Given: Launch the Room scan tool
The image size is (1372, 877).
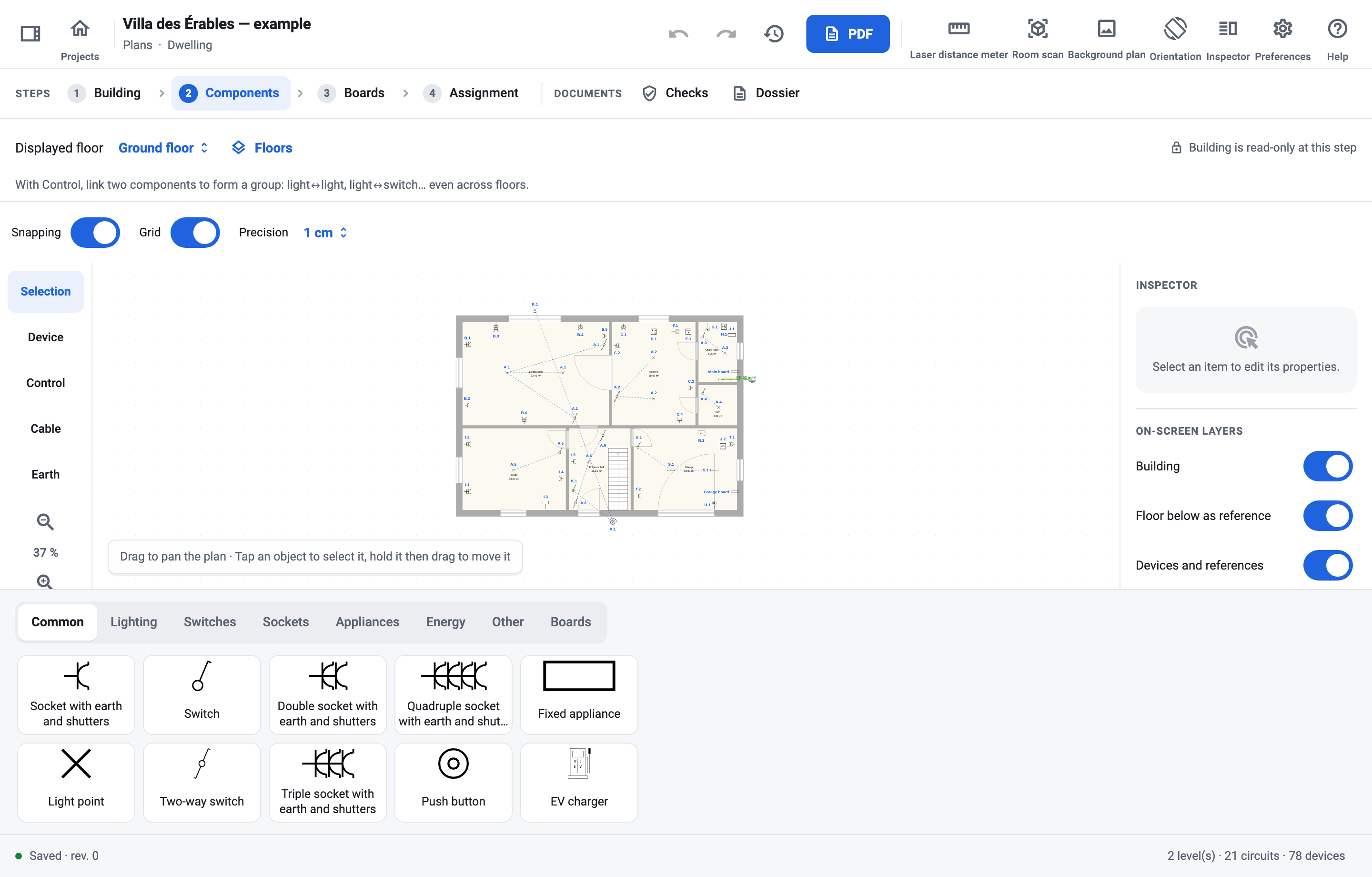Looking at the screenshot, I should 1037,38.
